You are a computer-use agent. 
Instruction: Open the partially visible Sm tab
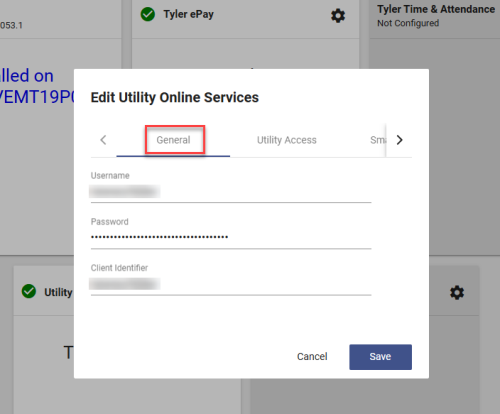coord(378,140)
